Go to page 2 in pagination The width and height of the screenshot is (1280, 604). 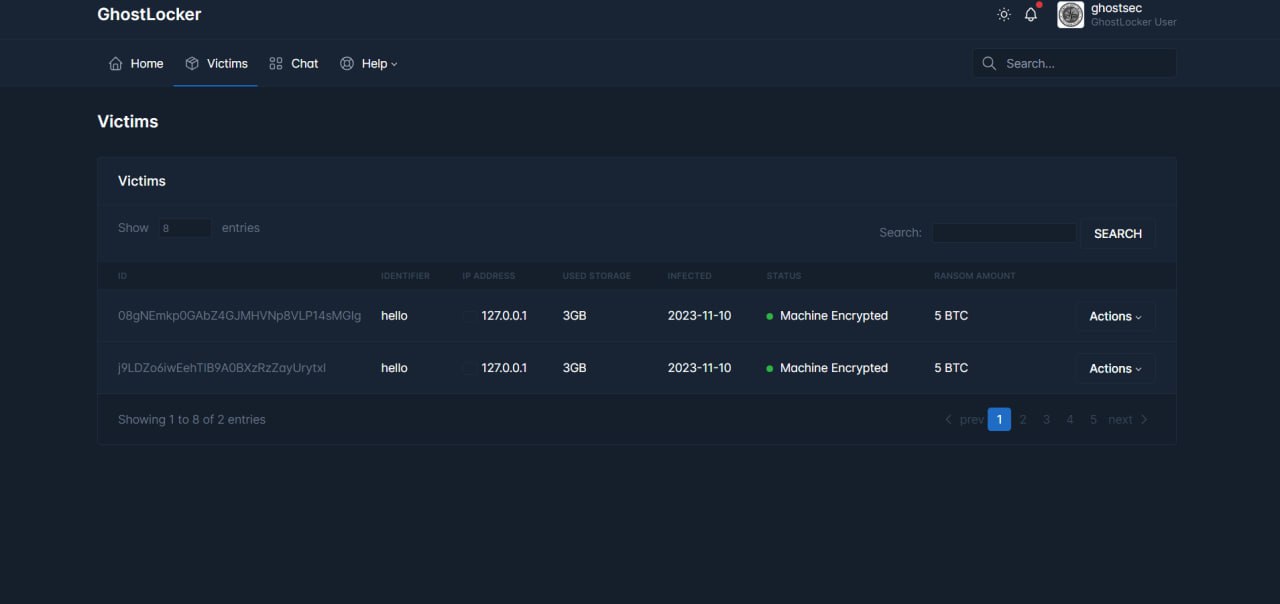coord(1023,420)
